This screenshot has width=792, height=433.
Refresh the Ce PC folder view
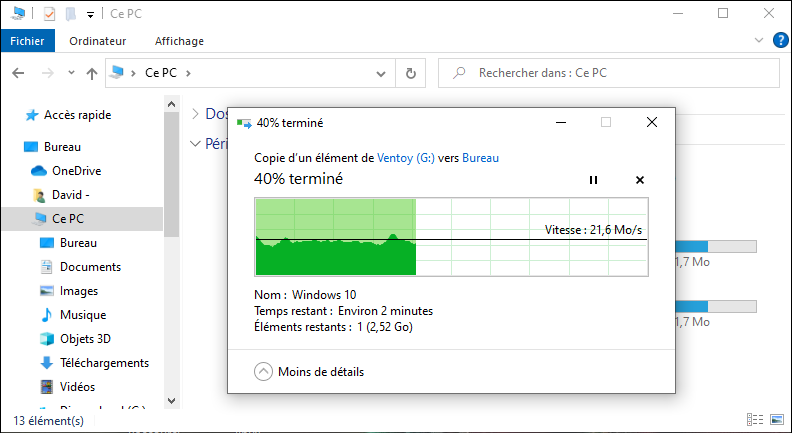click(411, 73)
